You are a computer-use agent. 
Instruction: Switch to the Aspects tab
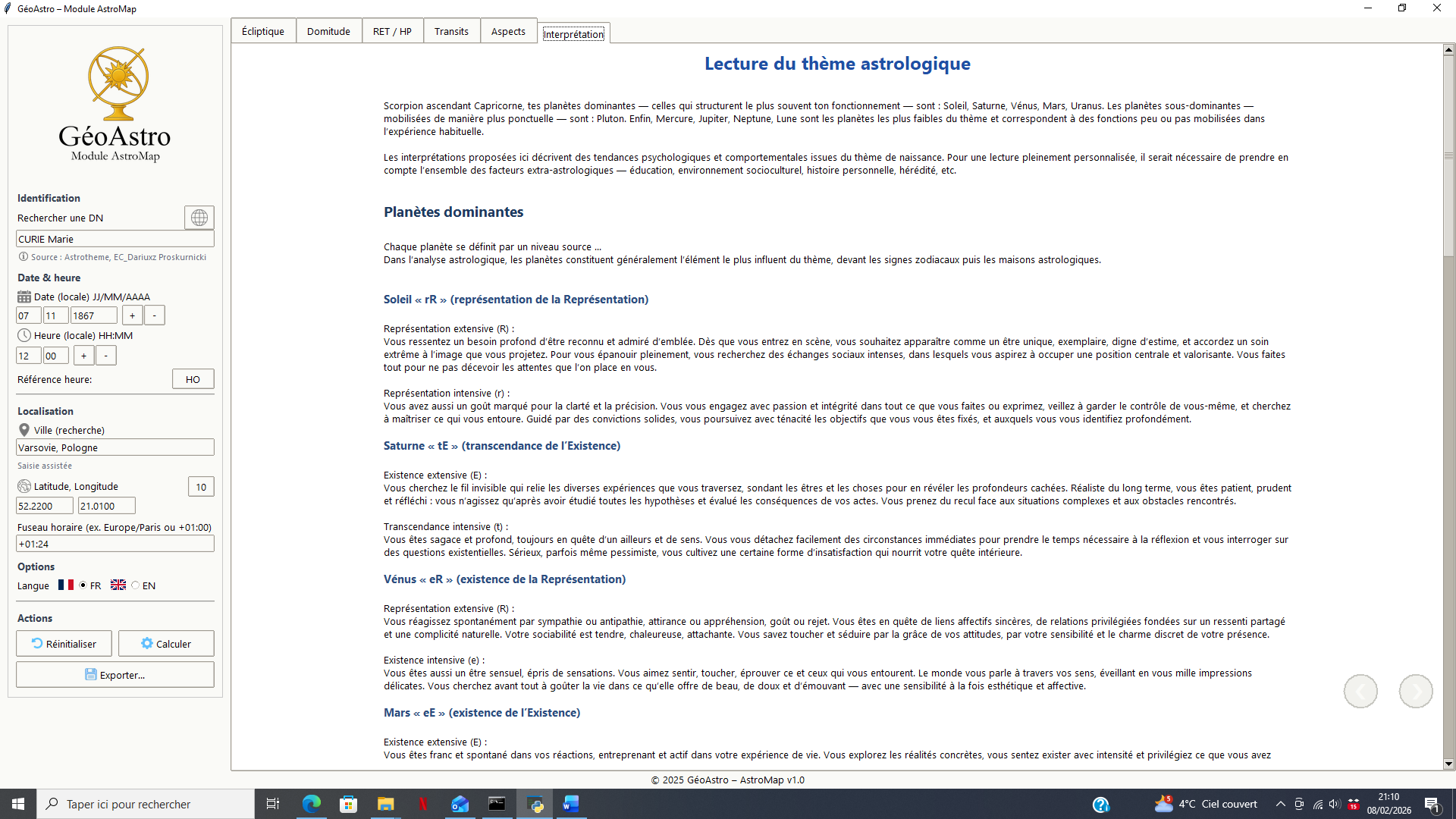pos(508,31)
